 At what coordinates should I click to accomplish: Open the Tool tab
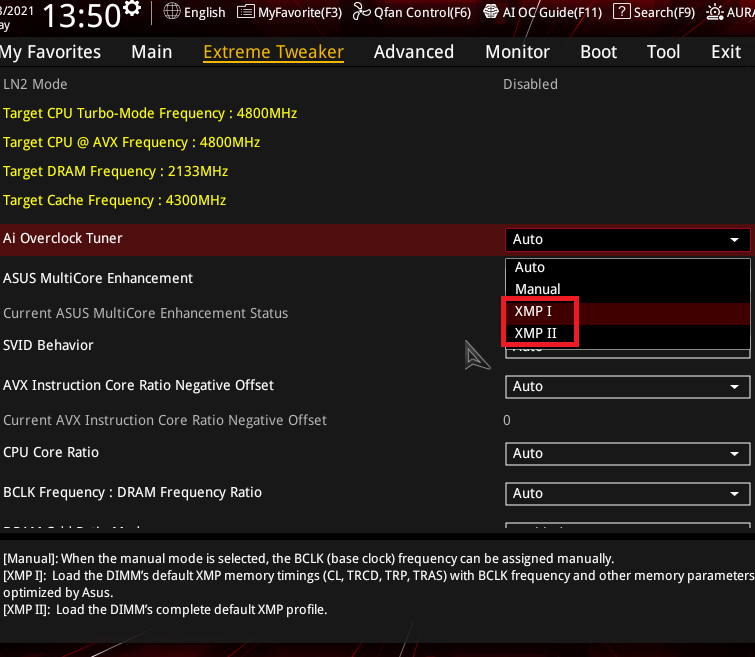(x=664, y=52)
